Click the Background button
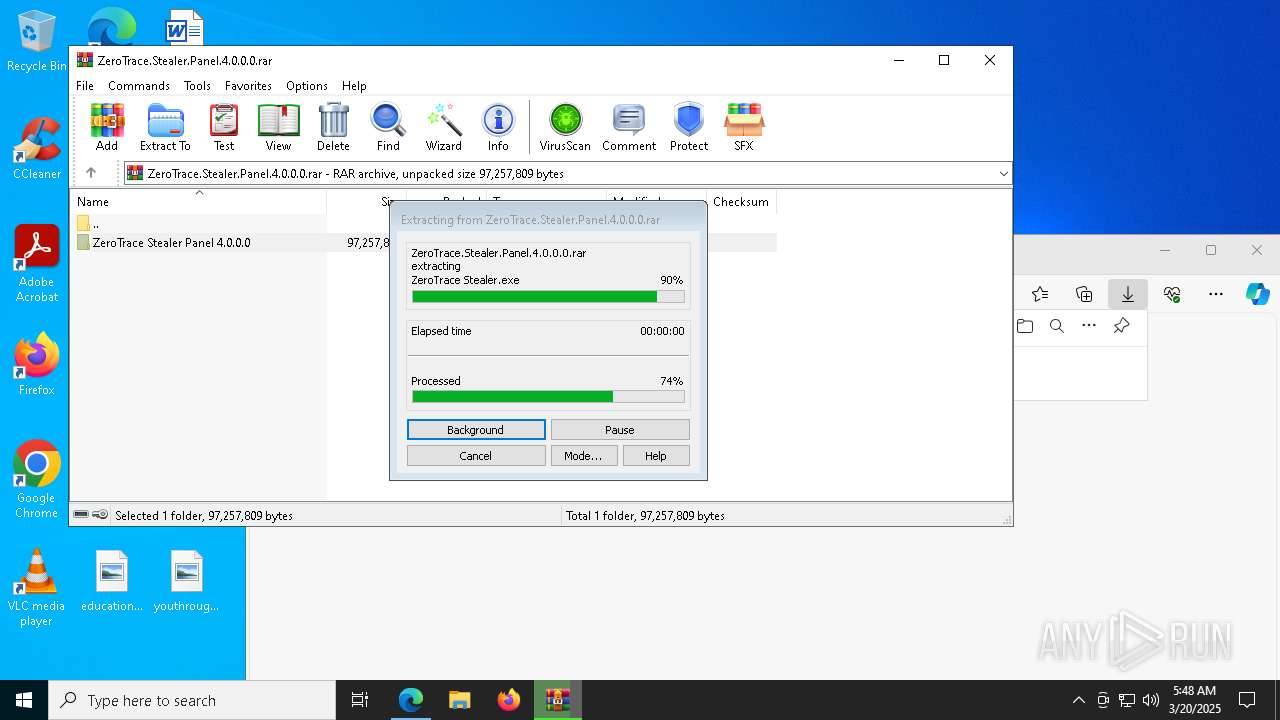1280x720 pixels. (x=476, y=430)
